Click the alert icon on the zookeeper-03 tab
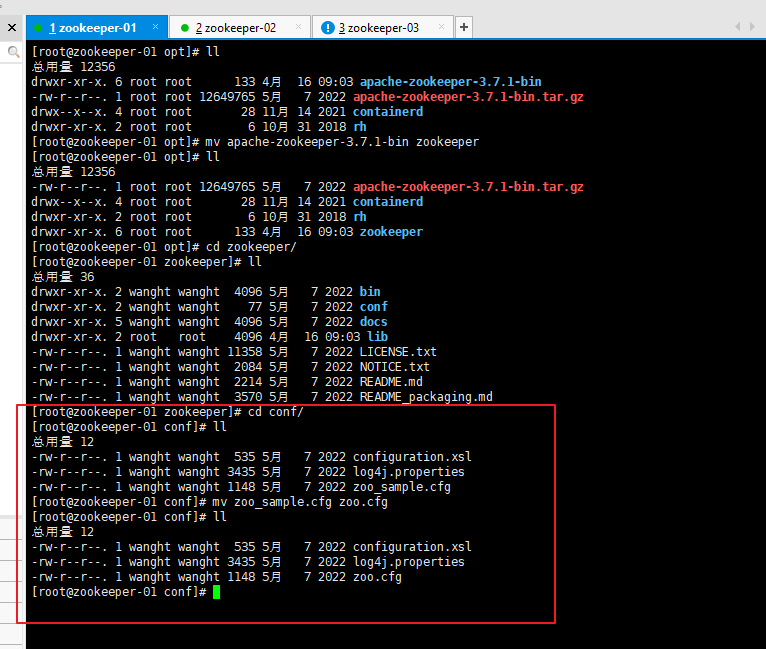766x649 pixels. (x=327, y=28)
